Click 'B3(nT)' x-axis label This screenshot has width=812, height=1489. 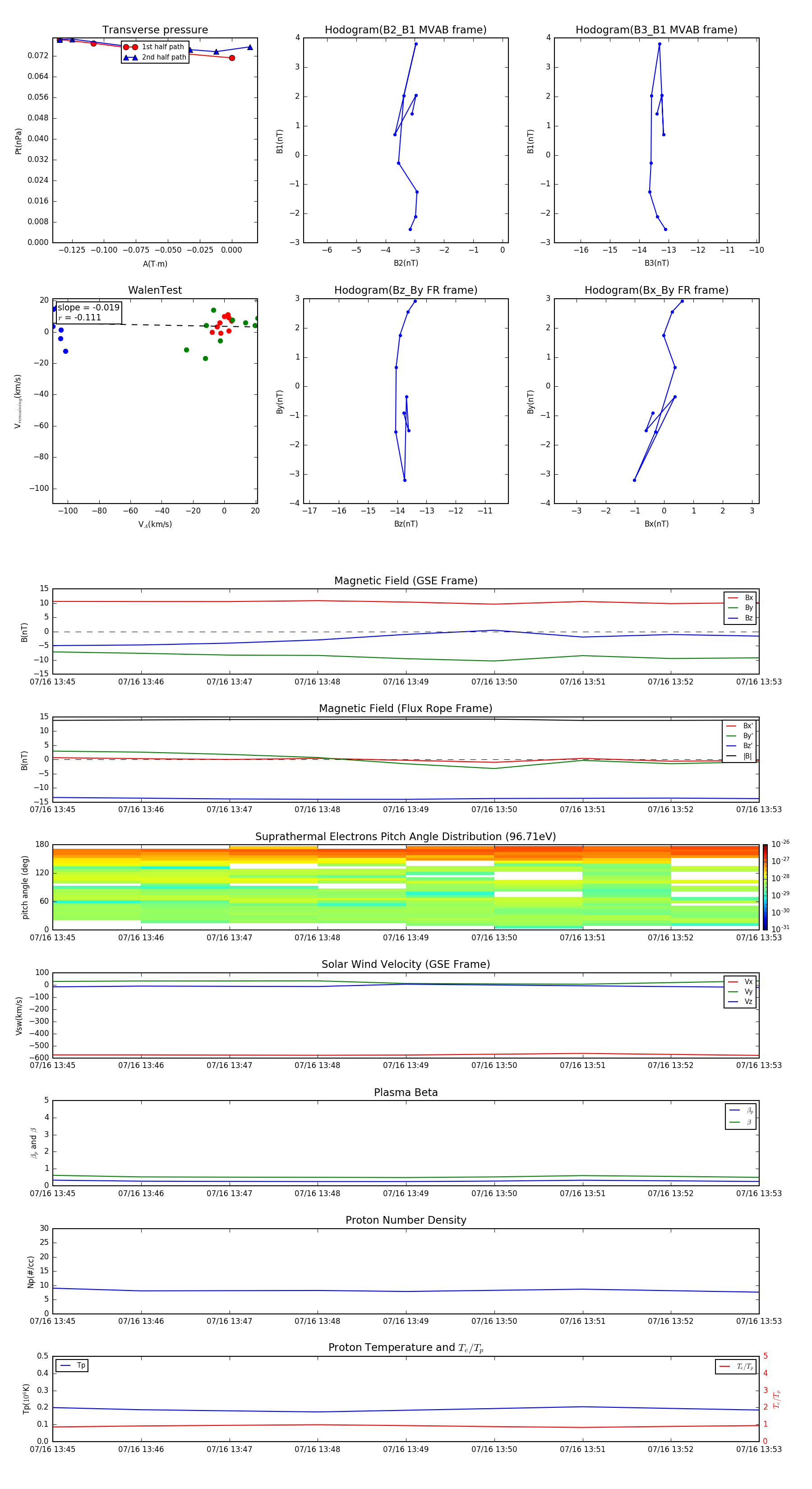[656, 263]
